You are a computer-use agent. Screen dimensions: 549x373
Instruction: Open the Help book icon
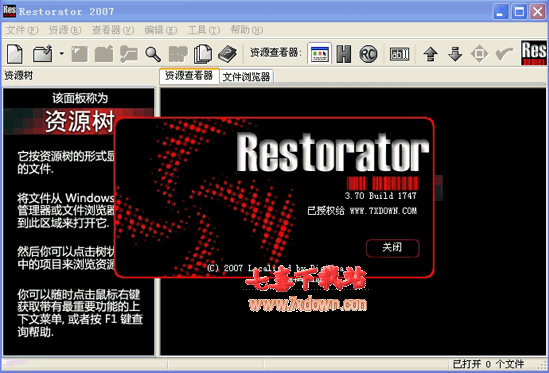pyautogui.click(x=228, y=54)
